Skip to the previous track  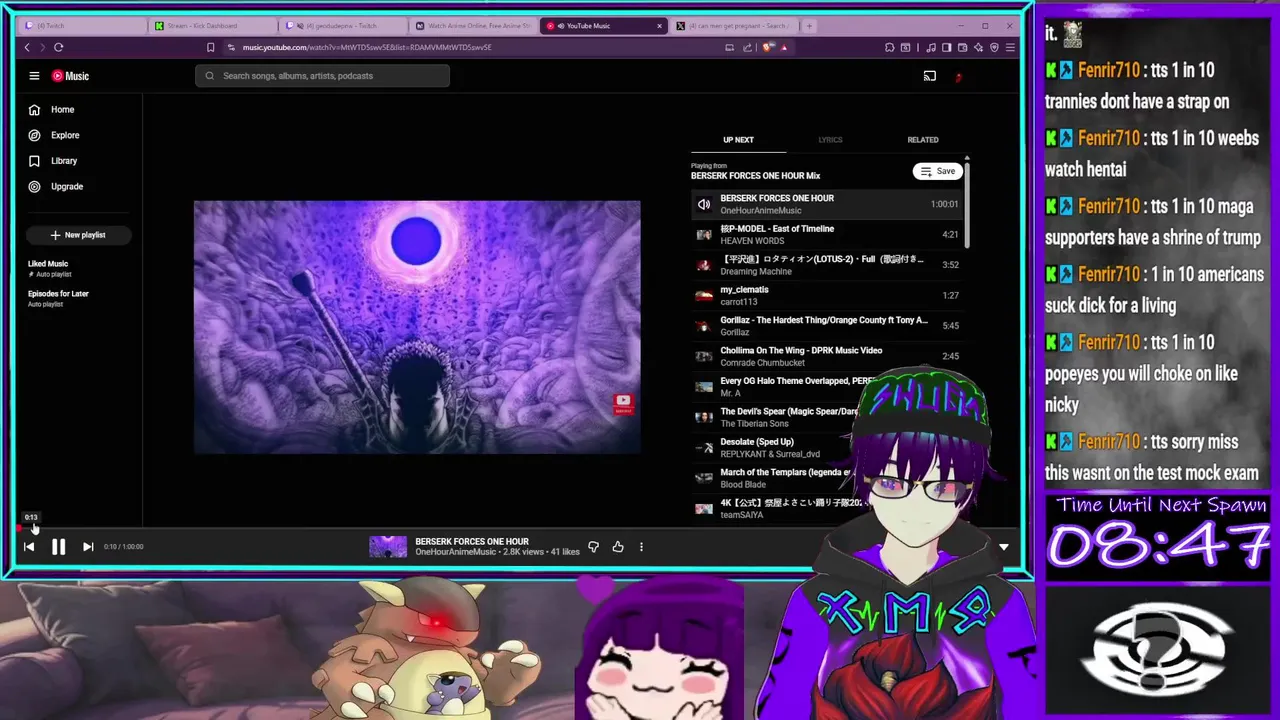pyautogui.click(x=29, y=547)
